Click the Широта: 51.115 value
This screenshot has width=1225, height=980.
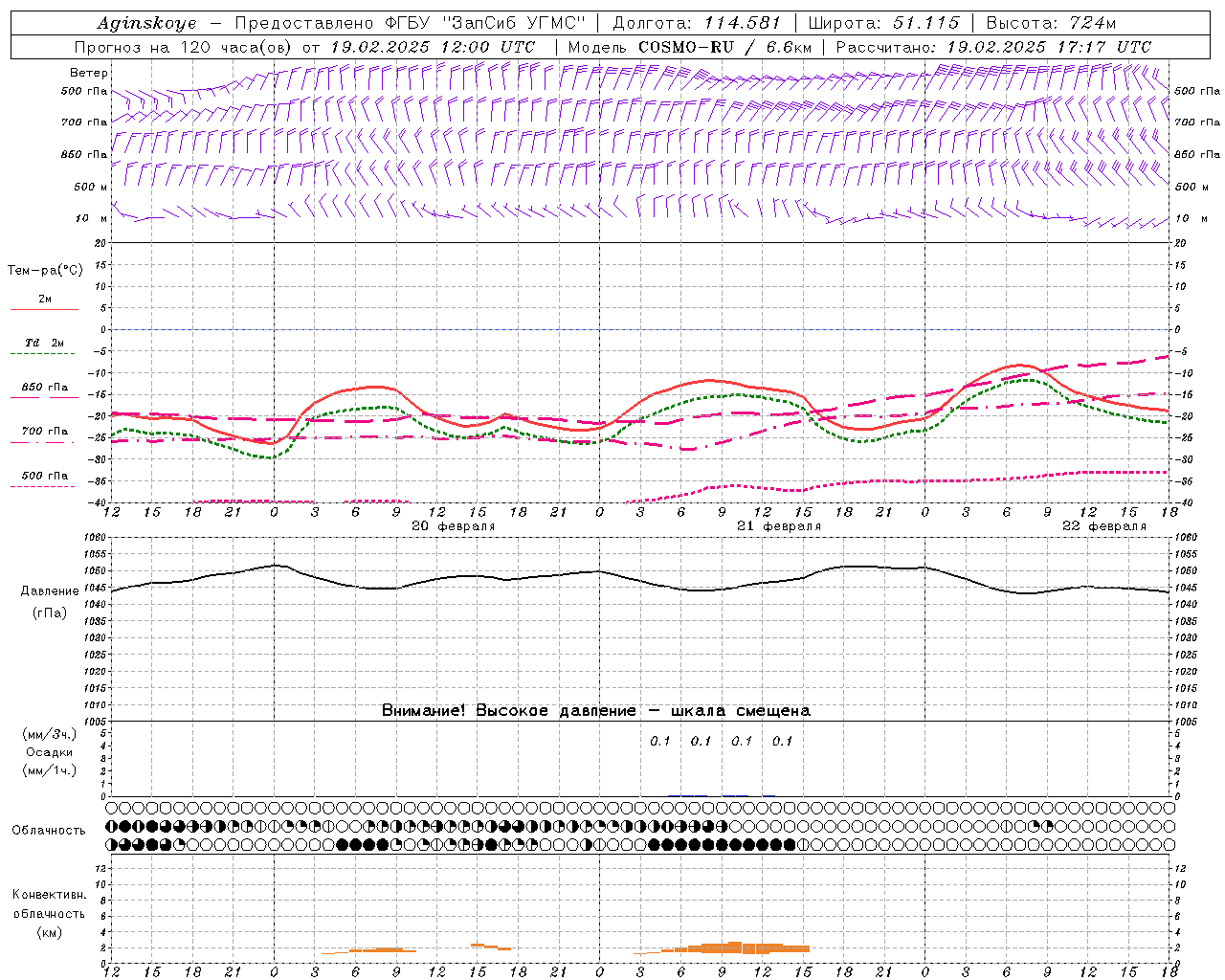883,23
